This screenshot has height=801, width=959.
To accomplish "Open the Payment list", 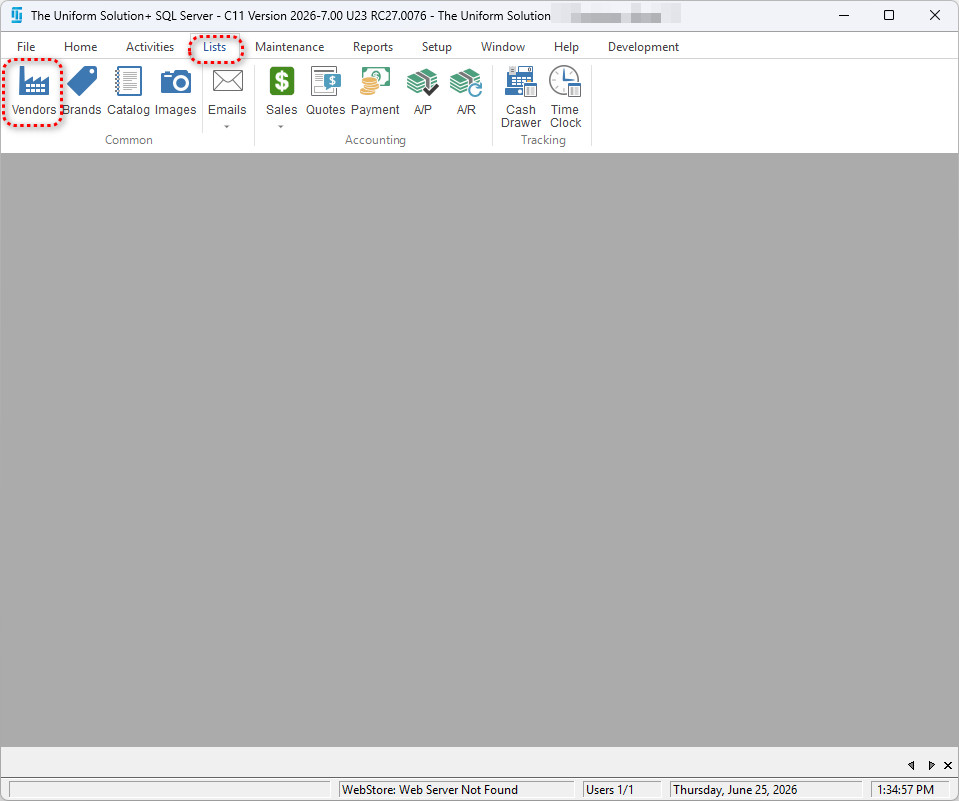I will [x=375, y=92].
